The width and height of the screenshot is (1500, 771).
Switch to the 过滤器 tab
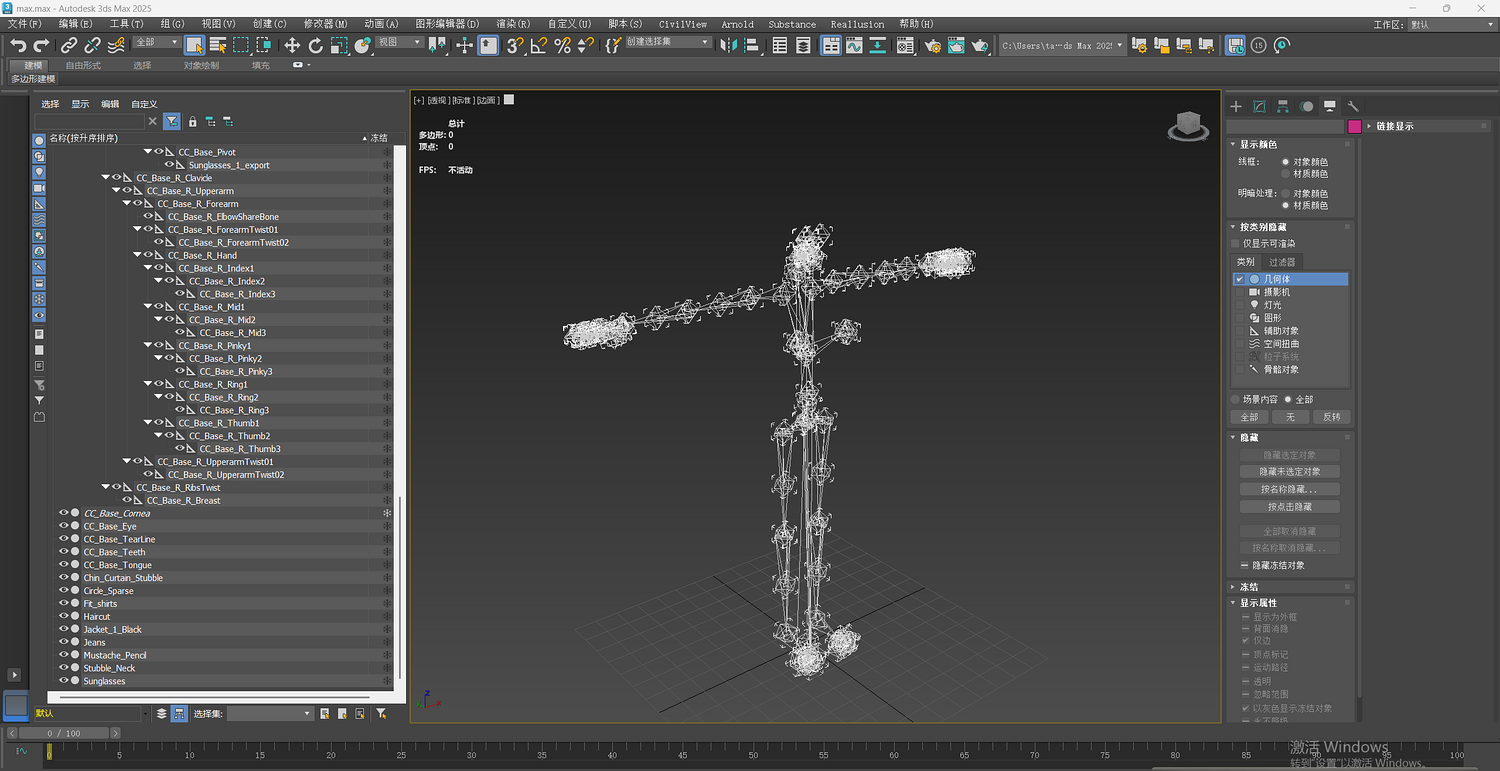coord(1281,262)
